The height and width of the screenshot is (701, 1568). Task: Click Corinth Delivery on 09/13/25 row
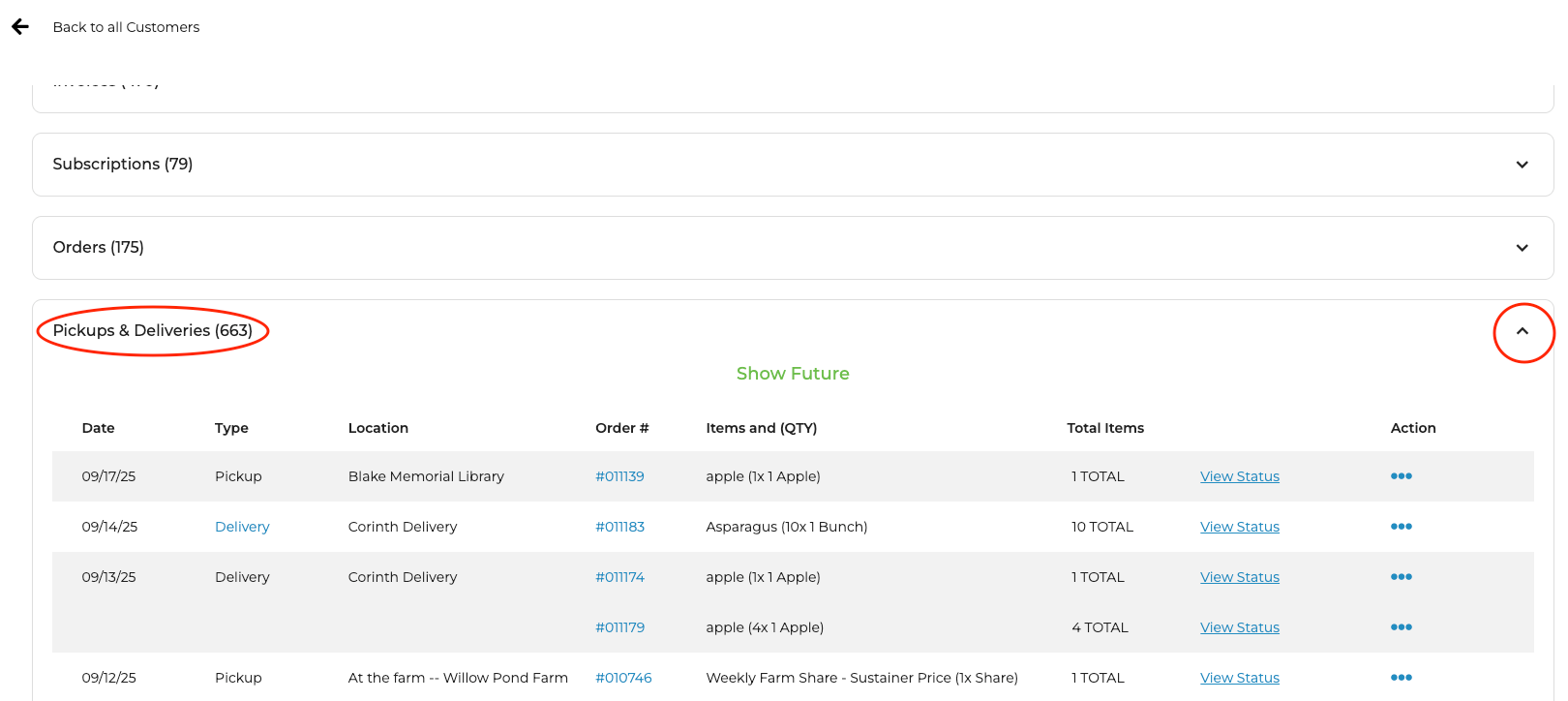[x=403, y=577]
